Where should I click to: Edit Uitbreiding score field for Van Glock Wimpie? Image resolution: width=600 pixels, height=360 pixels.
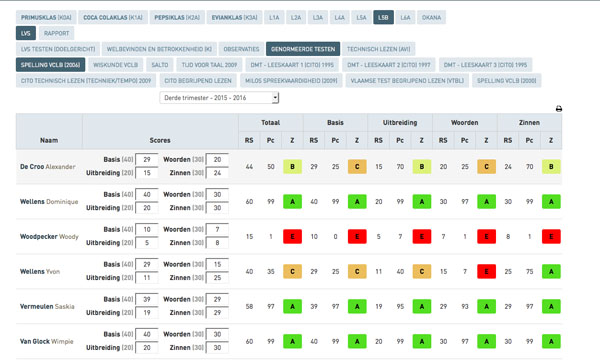pyautogui.click(x=147, y=347)
